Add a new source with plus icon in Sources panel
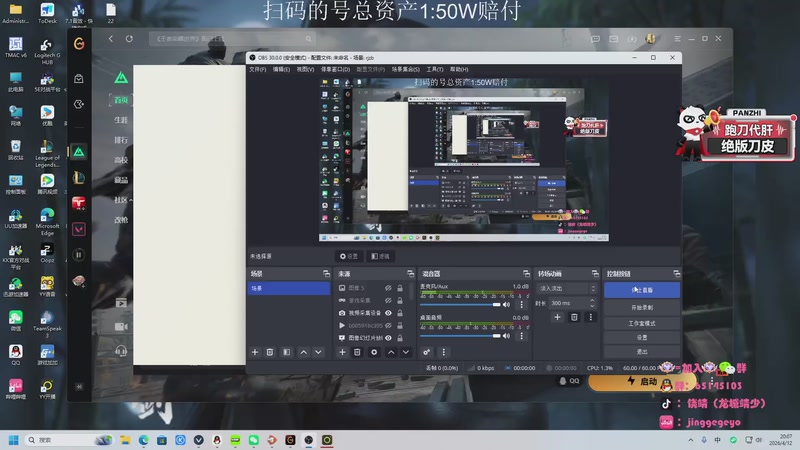This screenshot has width=800, height=450. pos(342,352)
